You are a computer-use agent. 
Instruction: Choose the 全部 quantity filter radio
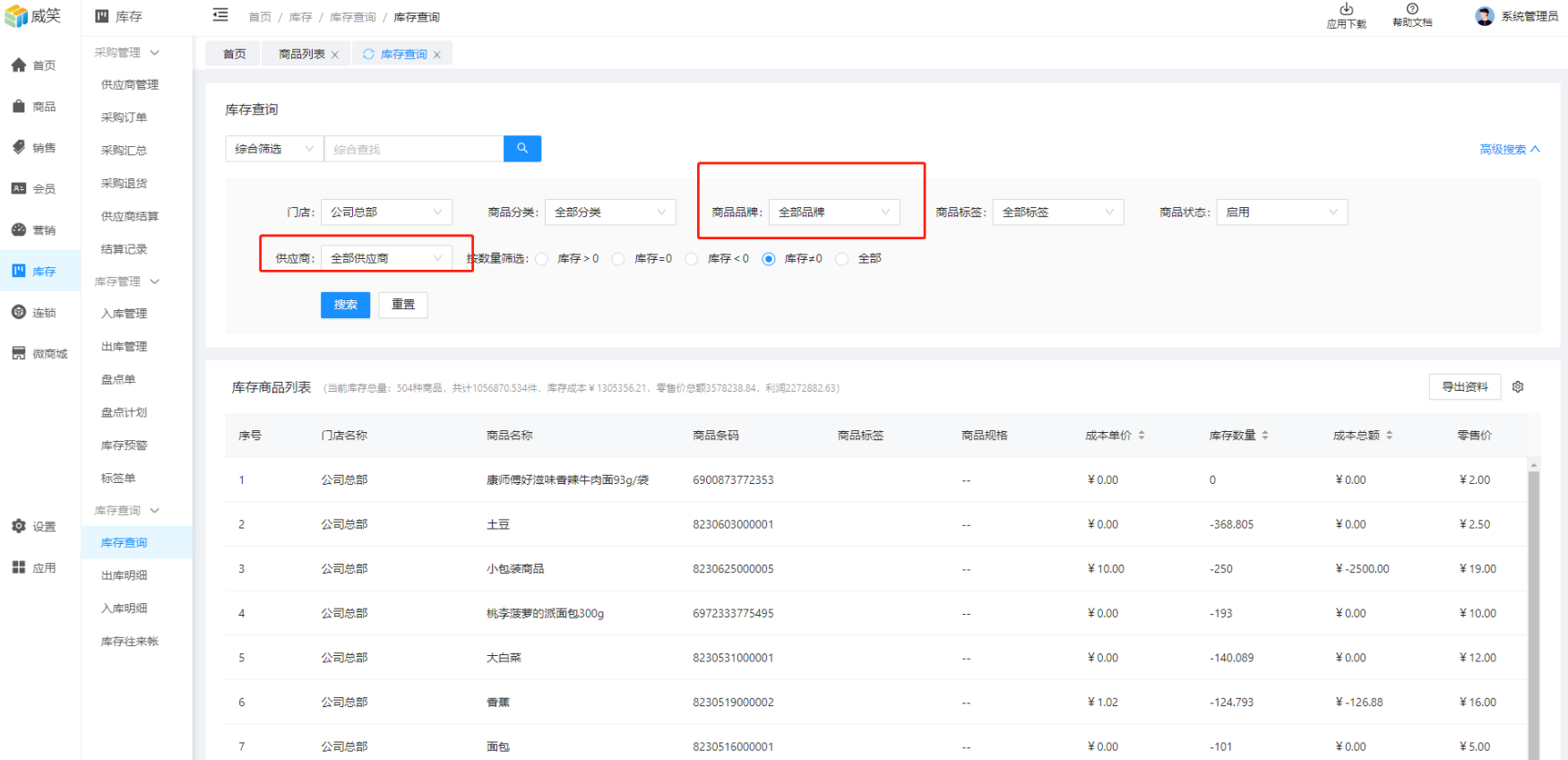coord(842,259)
